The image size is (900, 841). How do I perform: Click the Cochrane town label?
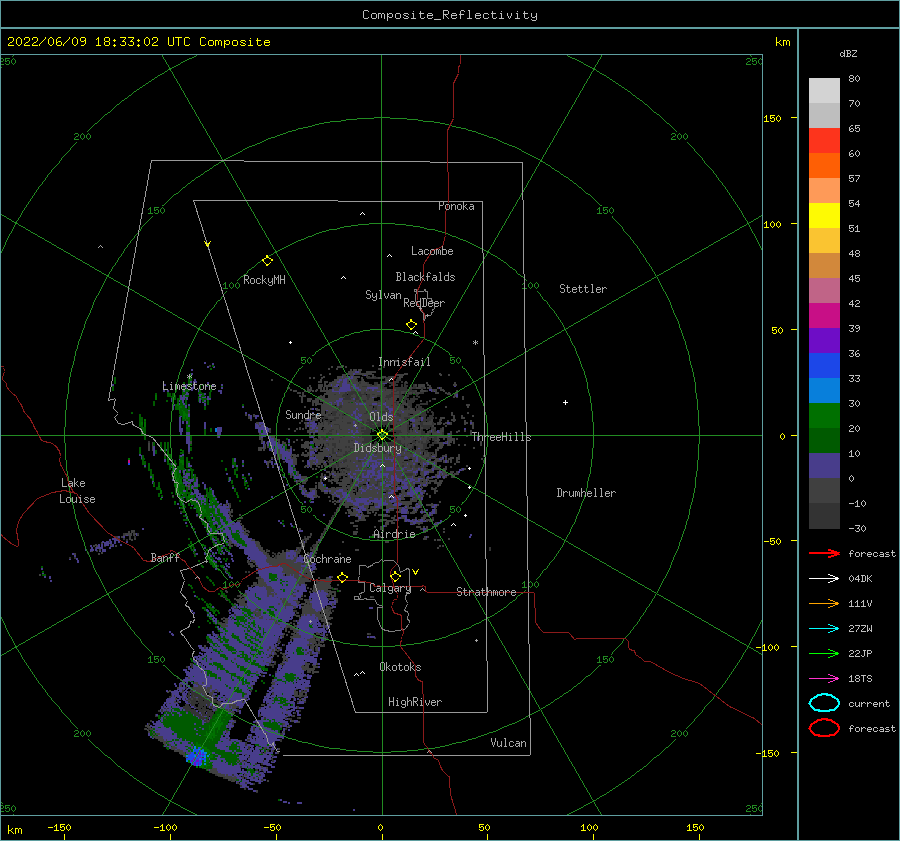[327, 559]
